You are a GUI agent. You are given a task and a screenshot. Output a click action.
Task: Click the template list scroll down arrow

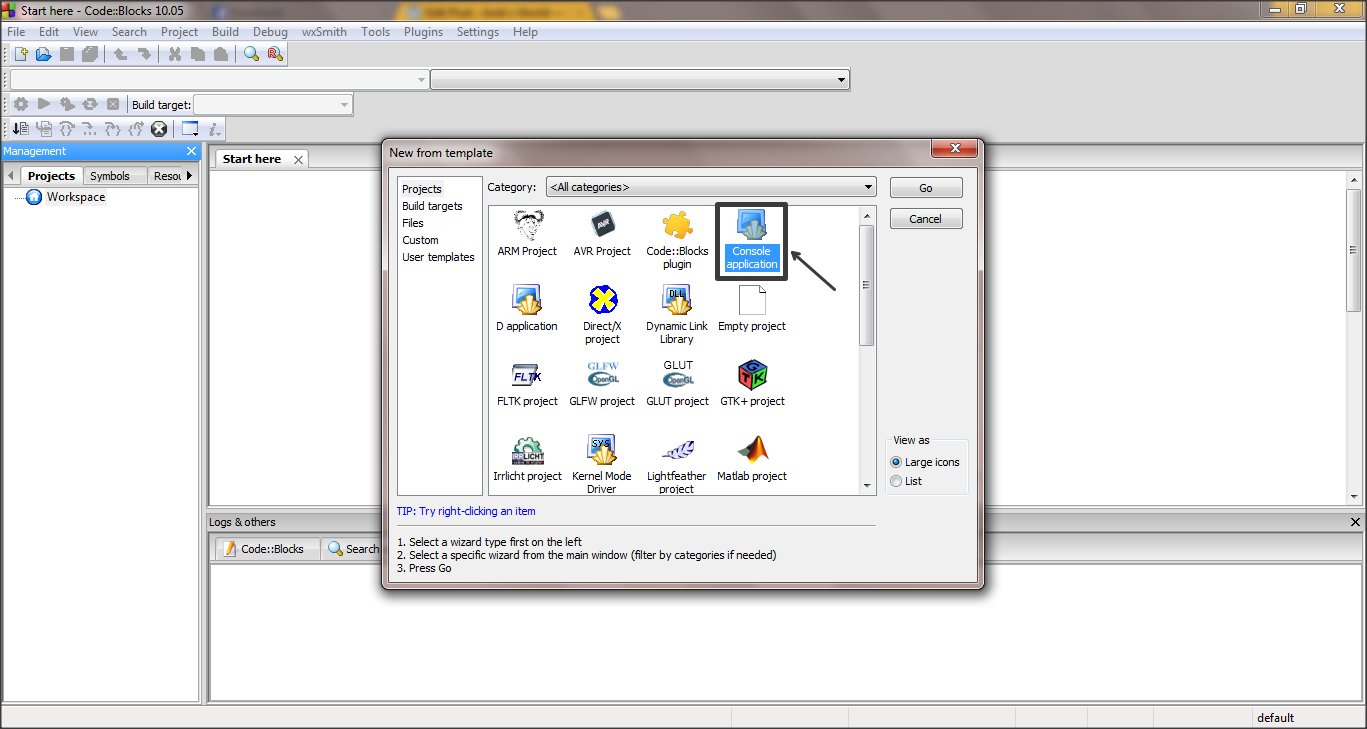point(867,486)
